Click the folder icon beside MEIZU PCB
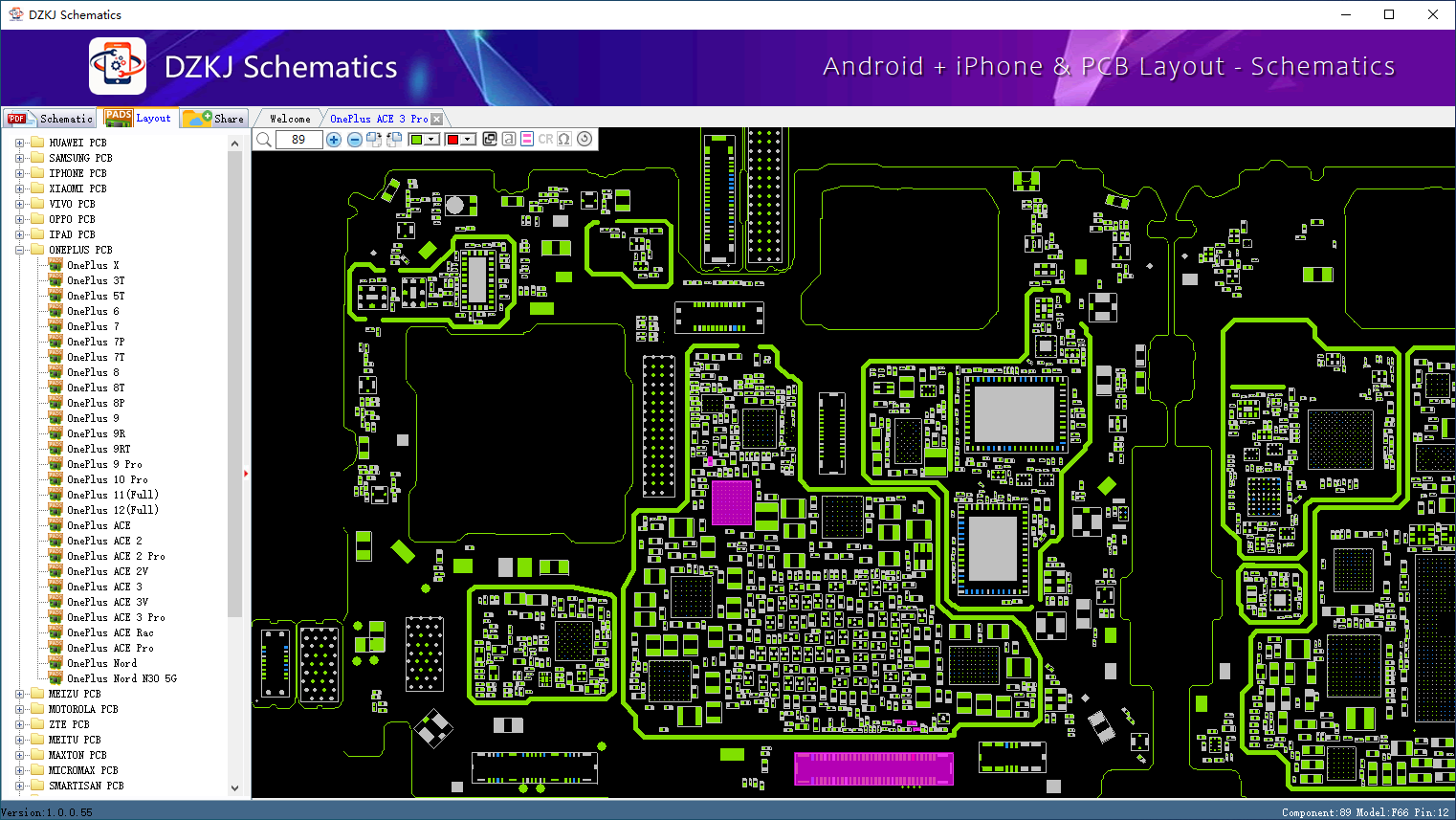This screenshot has height=820, width=1456. click(37, 694)
